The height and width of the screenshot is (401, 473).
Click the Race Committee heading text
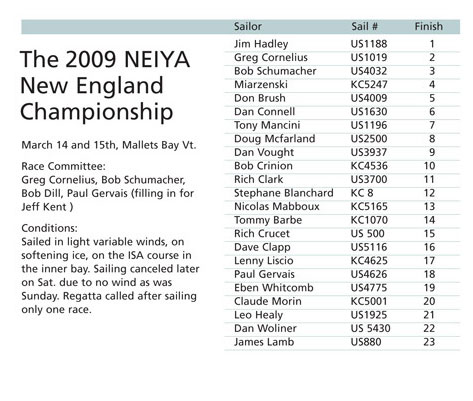(x=63, y=166)
